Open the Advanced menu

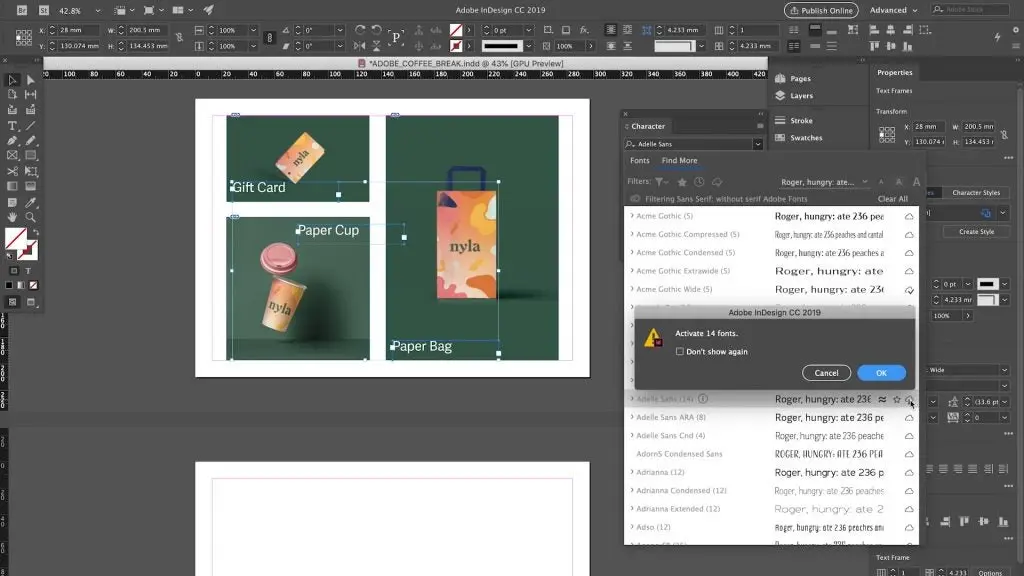pos(889,10)
